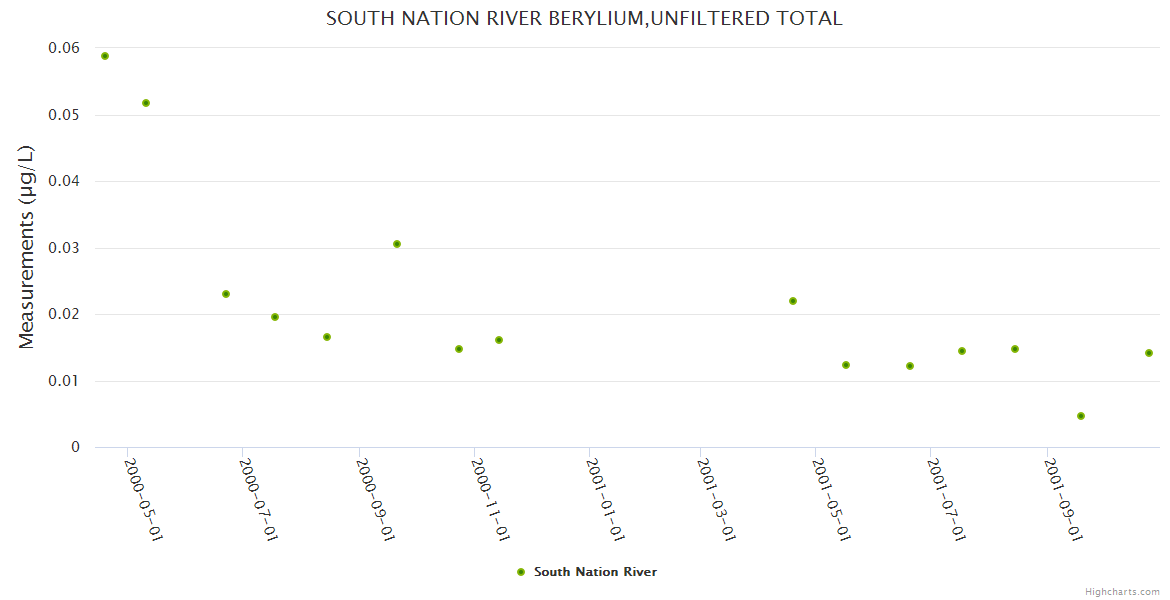Click the 2001-01-01 x-axis label
The width and height of the screenshot is (1170, 600).
click(606, 499)
